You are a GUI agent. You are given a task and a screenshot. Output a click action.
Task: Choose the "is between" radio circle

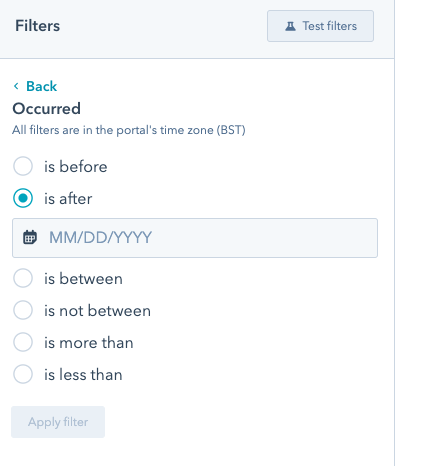pos(23,278)
